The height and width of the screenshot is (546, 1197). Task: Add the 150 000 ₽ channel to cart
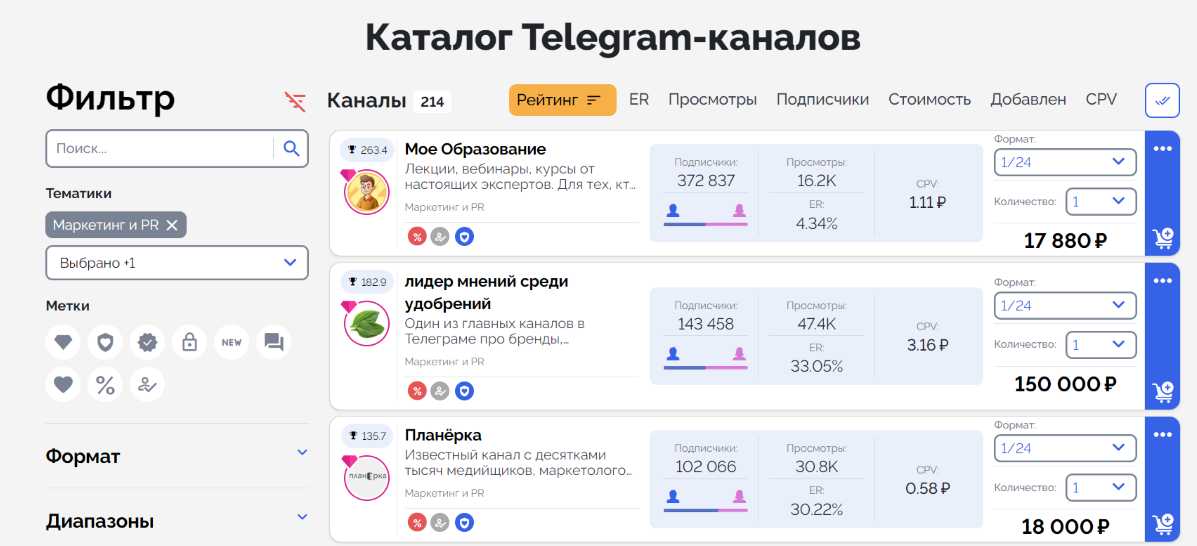1162,391
